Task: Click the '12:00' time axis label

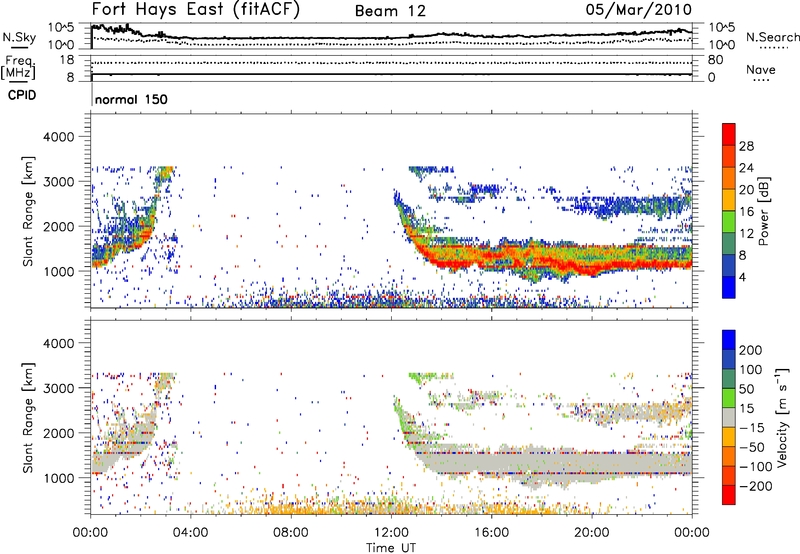Action: 391,533
